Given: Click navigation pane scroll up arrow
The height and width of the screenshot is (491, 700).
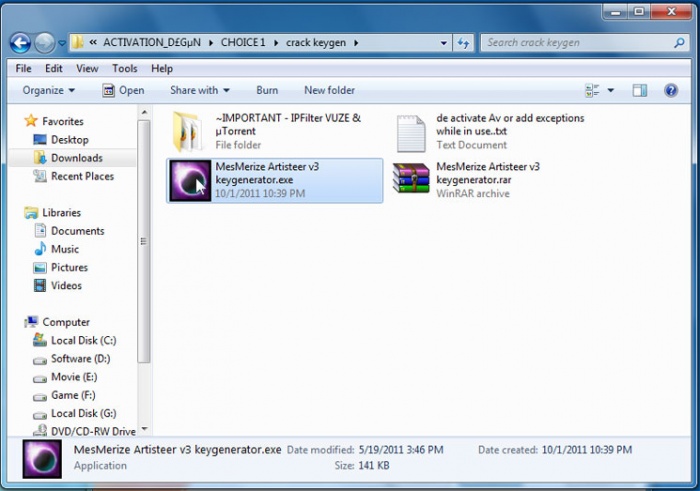Looking at the screenshot, I should [144, 112].
